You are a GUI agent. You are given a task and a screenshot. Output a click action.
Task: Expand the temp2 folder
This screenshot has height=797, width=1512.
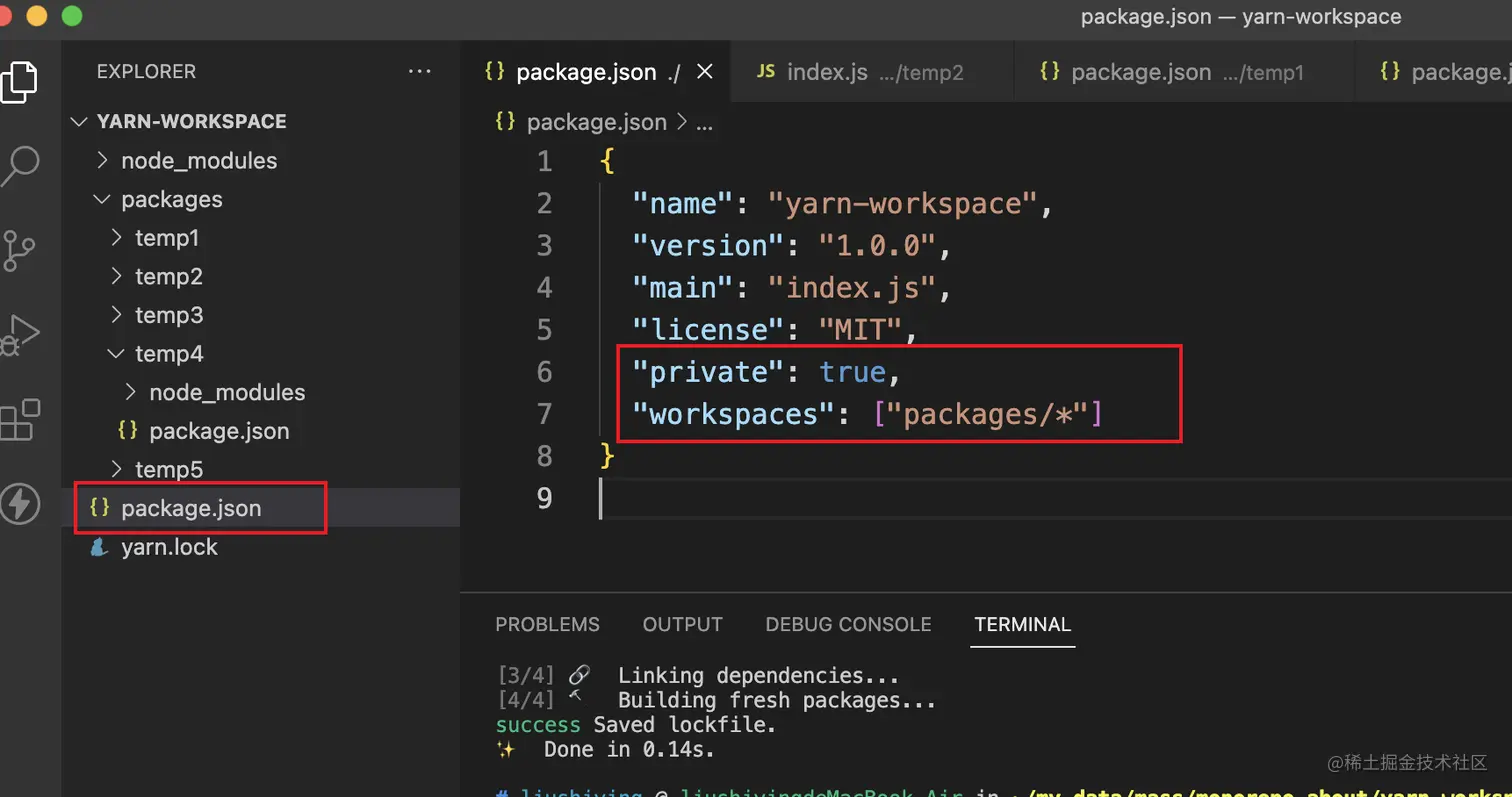pyautogui.click(x=117, y=276)
